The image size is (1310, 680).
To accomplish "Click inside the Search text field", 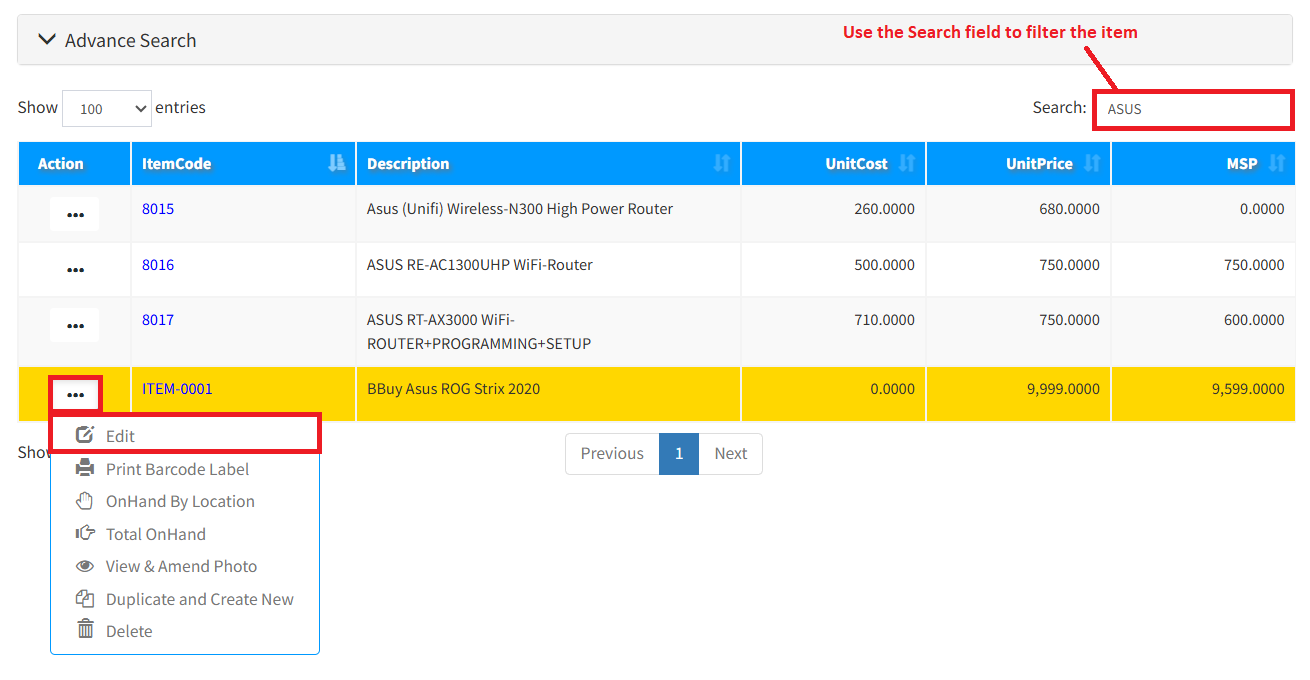I will [x=1193, y=109].
